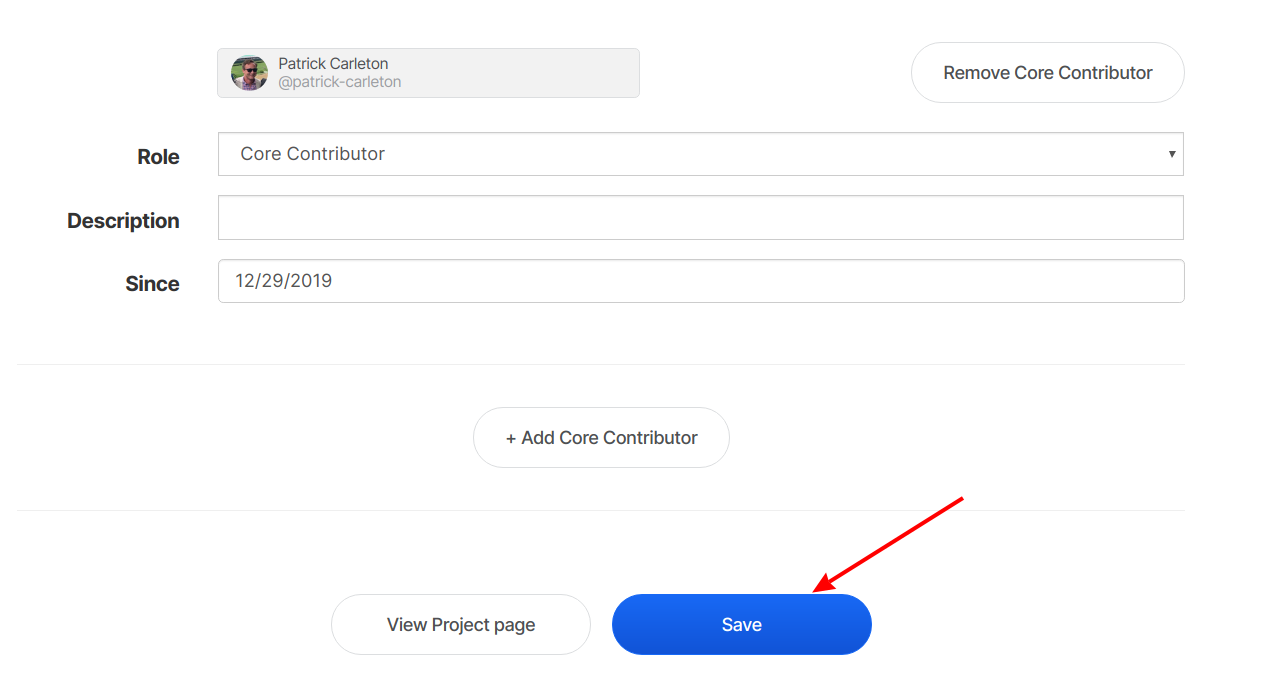
Task: Click the plus sign on Add Core Contributor
Action: pyautogui.click(x=511, y=438)
